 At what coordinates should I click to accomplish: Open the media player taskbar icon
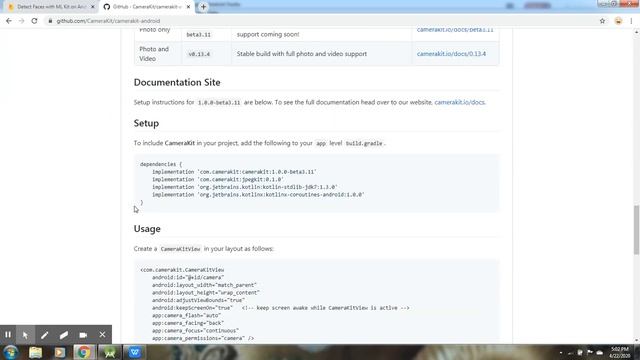point(60,352)
